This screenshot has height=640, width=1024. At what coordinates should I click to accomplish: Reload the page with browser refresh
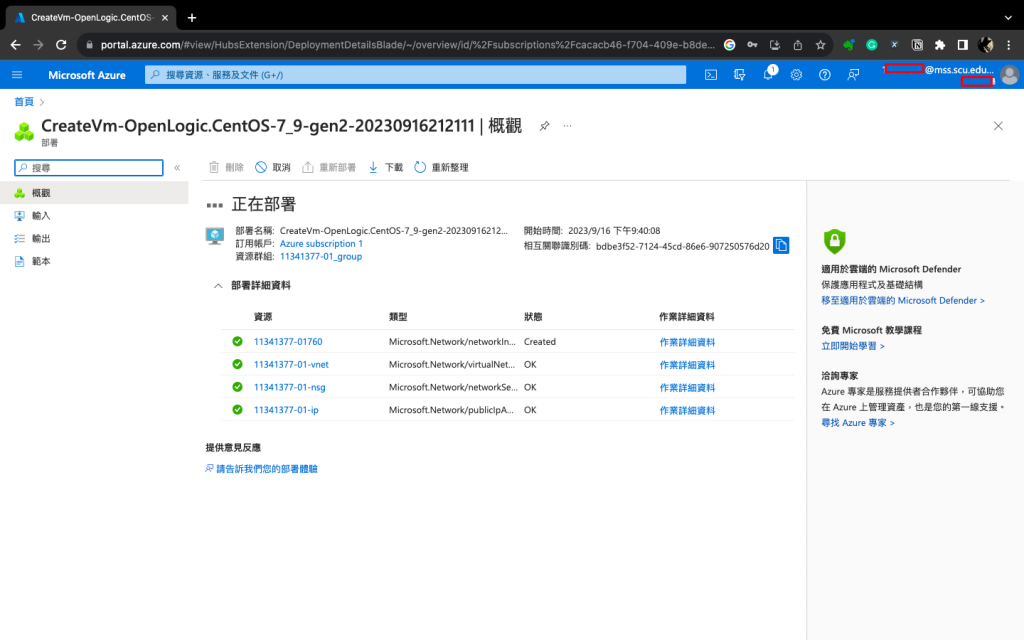click(61, 45)
